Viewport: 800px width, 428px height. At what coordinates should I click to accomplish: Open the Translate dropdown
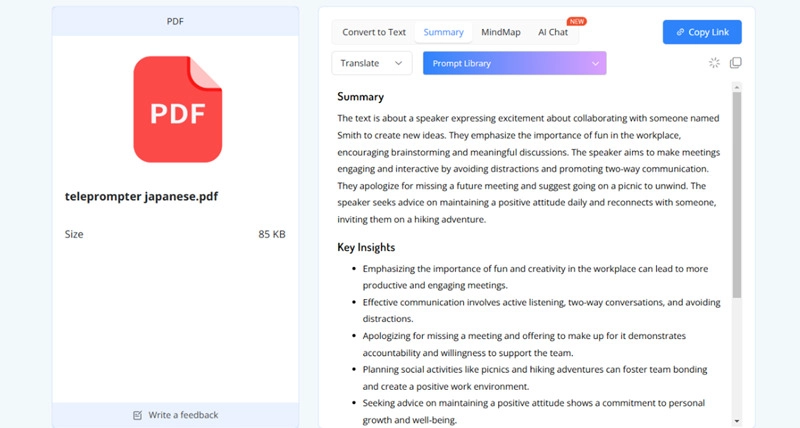[372, 63]
